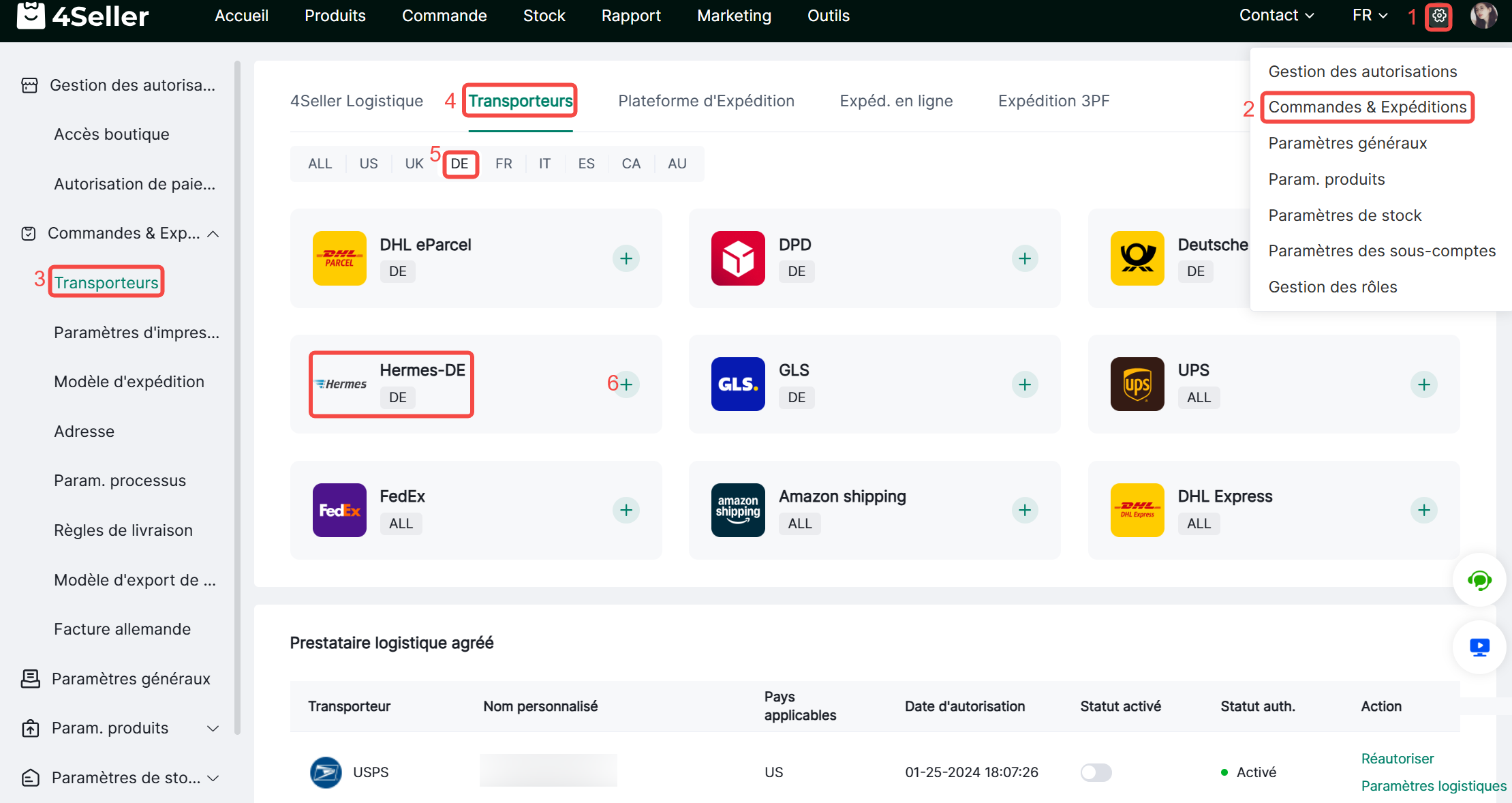Add the DHL eParcel carrier with plus icon

(626, 258)
